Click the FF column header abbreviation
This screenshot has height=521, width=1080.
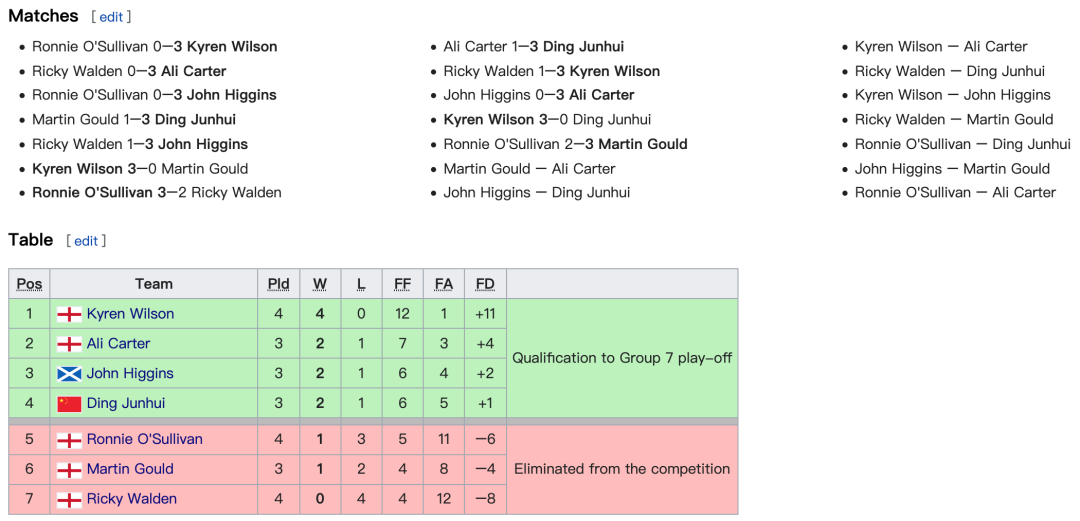[402, 284]
